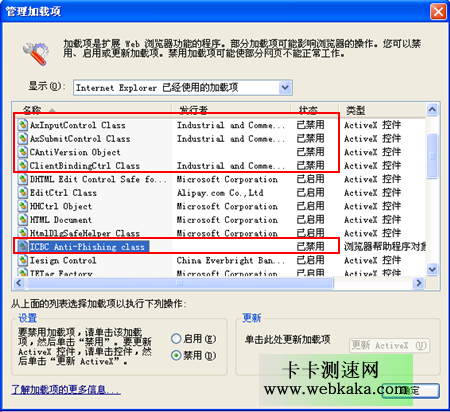Click the 更新 ActiveX button
This screenshot has width=450, height=412.
pos(389,345)
